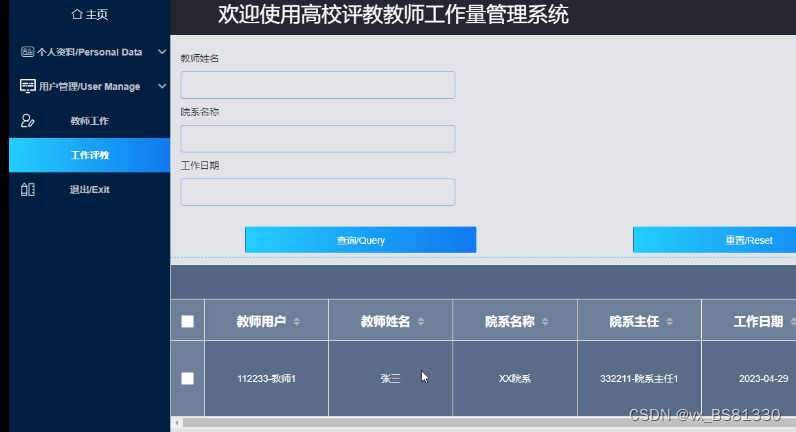Click the Exit door icon
The image size is (796, 432).
pyautogui.click(x=27, y=189)
